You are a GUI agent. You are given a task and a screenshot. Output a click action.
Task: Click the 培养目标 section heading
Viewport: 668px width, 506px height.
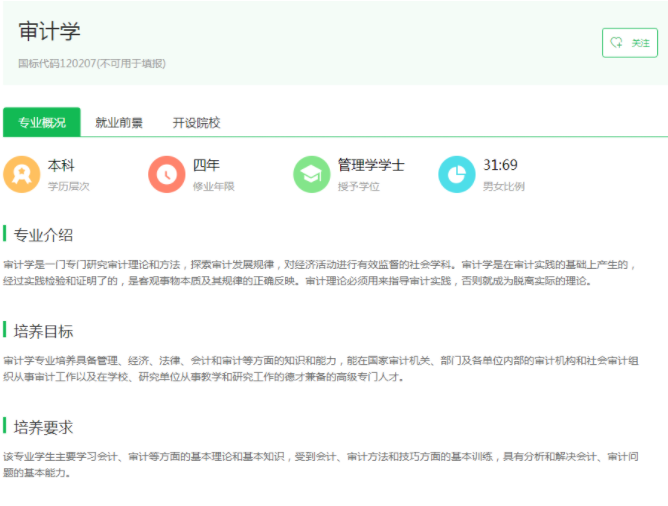(x=44, y=331)
